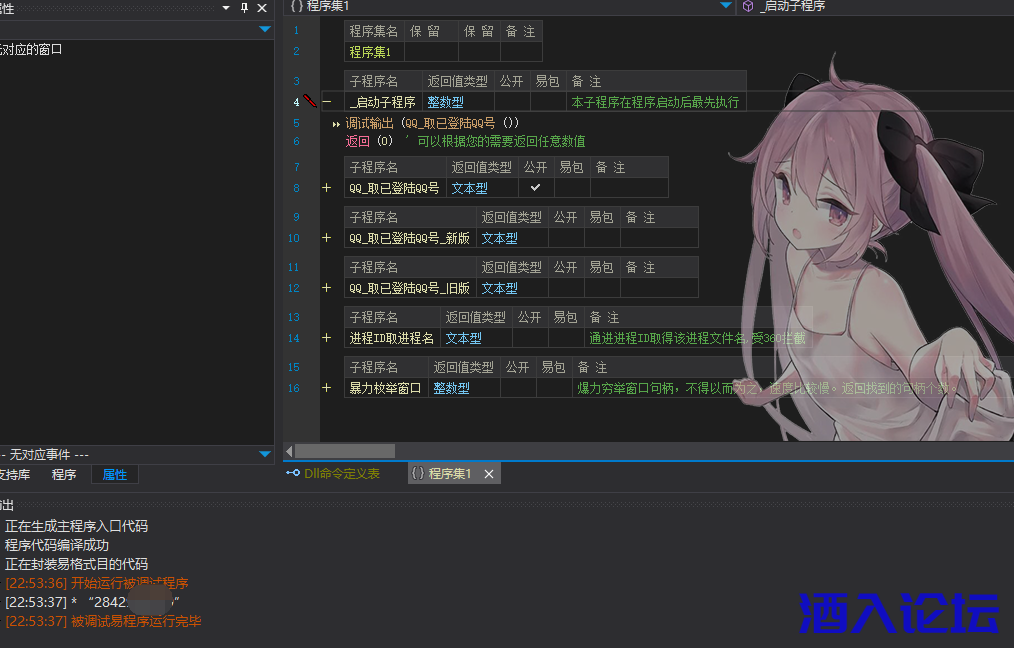Expand the 暴力枚举窗口 subroutine
Image resolution: width=1014 pixels, height=648 pixels.
point(326,387)
